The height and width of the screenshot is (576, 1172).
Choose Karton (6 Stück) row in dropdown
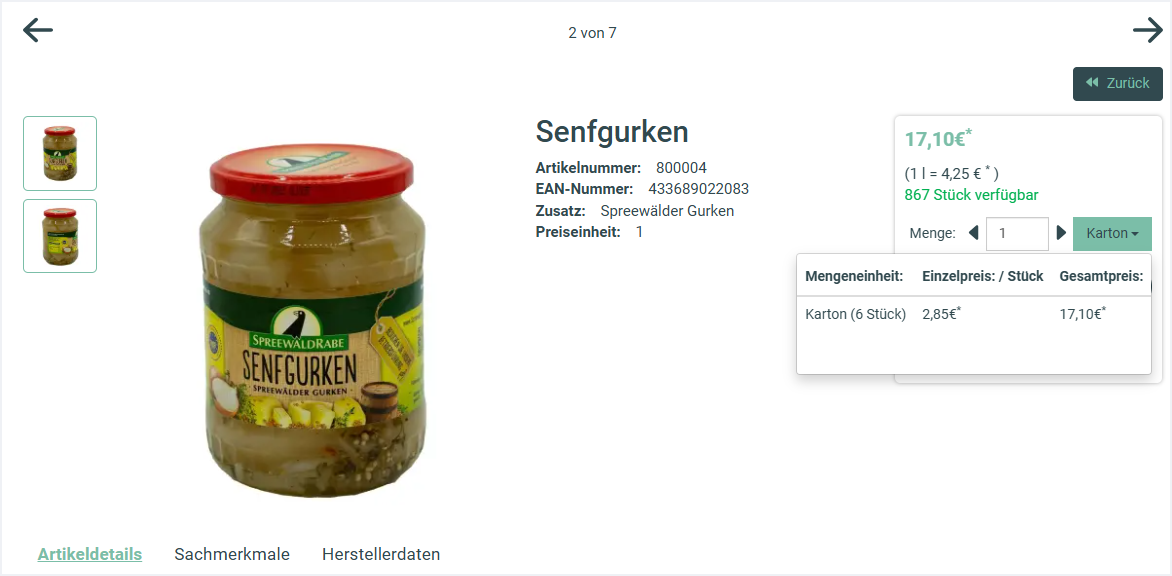pyautogui.click(x=974, y=315)
